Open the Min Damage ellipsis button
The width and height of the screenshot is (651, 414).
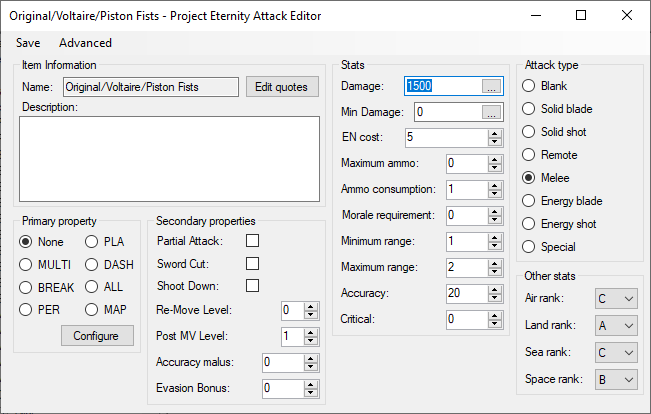click(491, 112)
